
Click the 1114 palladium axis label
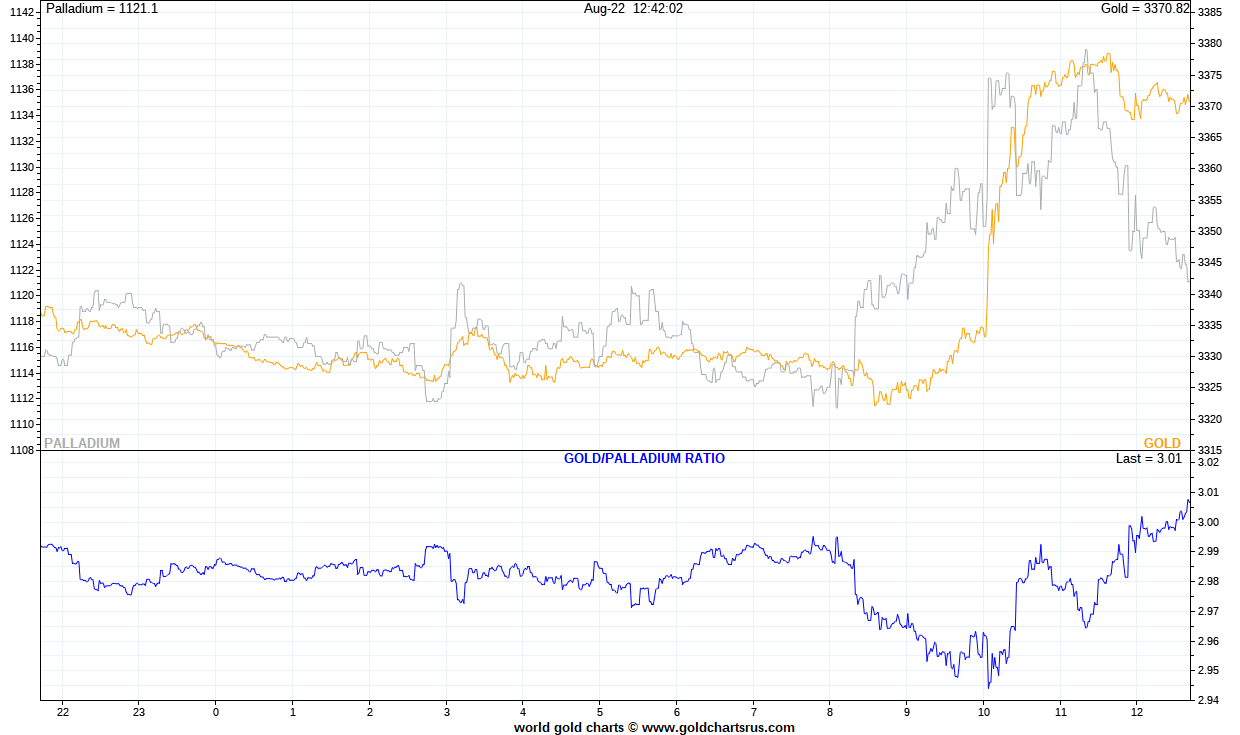22,373
